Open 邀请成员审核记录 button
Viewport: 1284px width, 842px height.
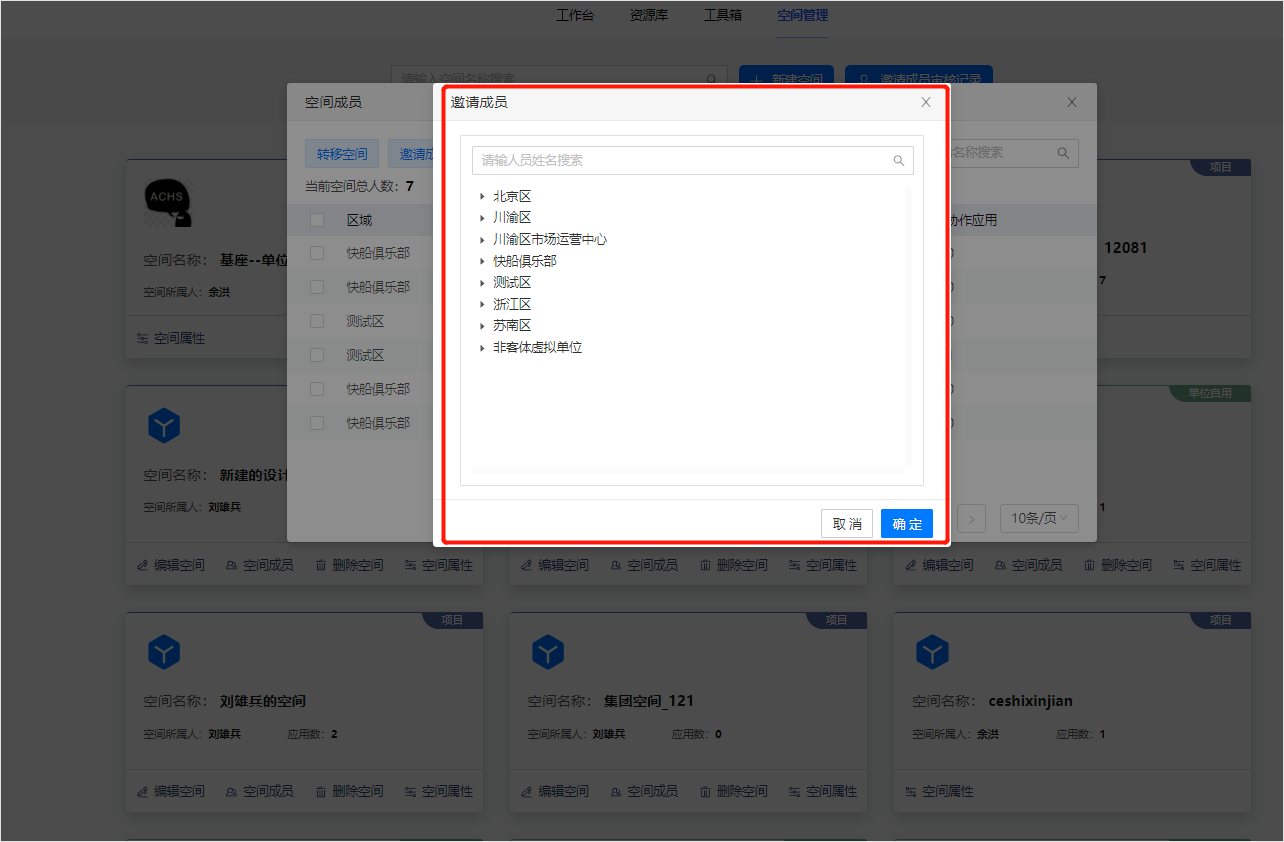point(919,78)
